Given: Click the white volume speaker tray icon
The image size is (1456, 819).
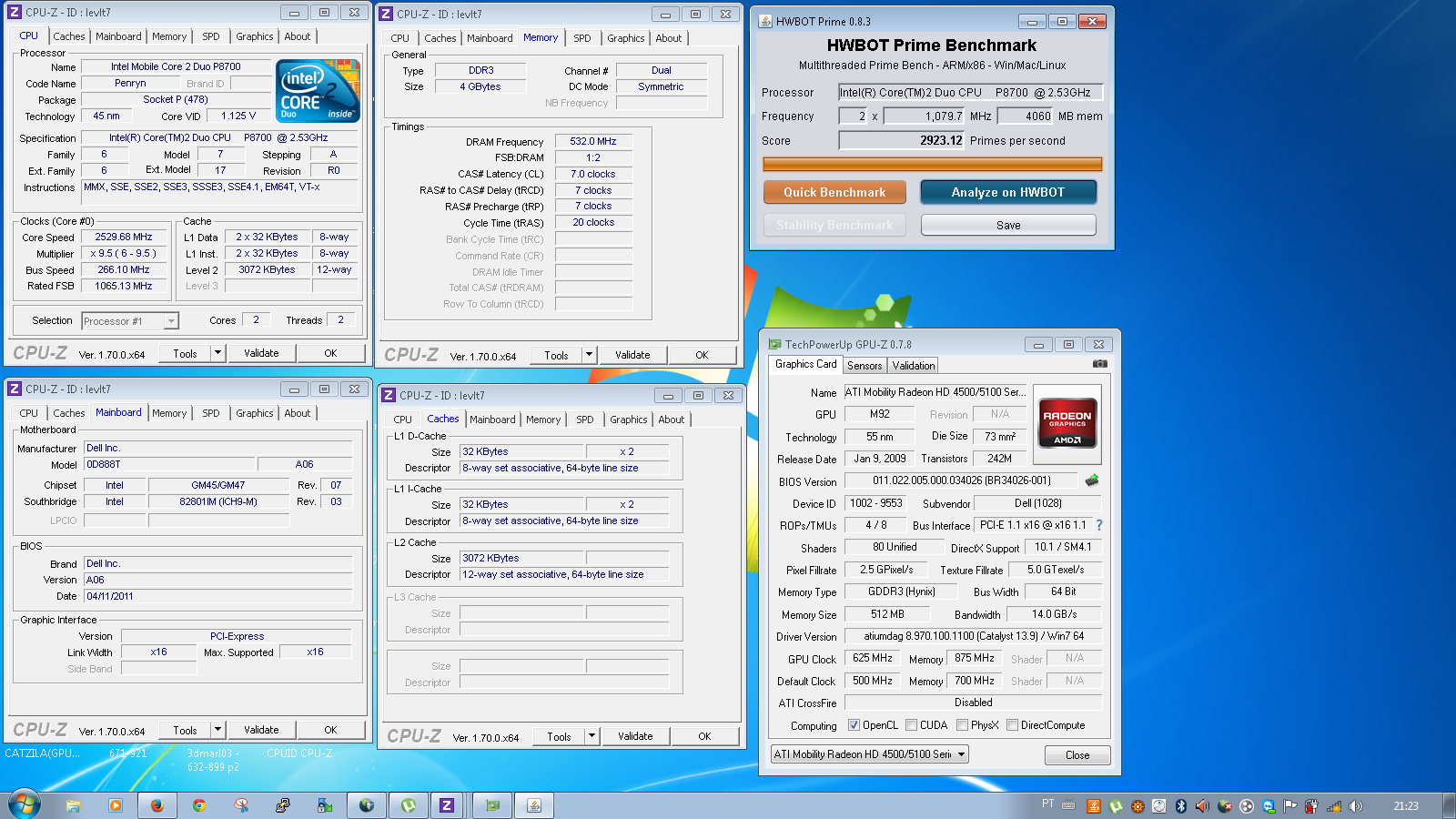Looking at the screenshot, I should pos(1356,806).
